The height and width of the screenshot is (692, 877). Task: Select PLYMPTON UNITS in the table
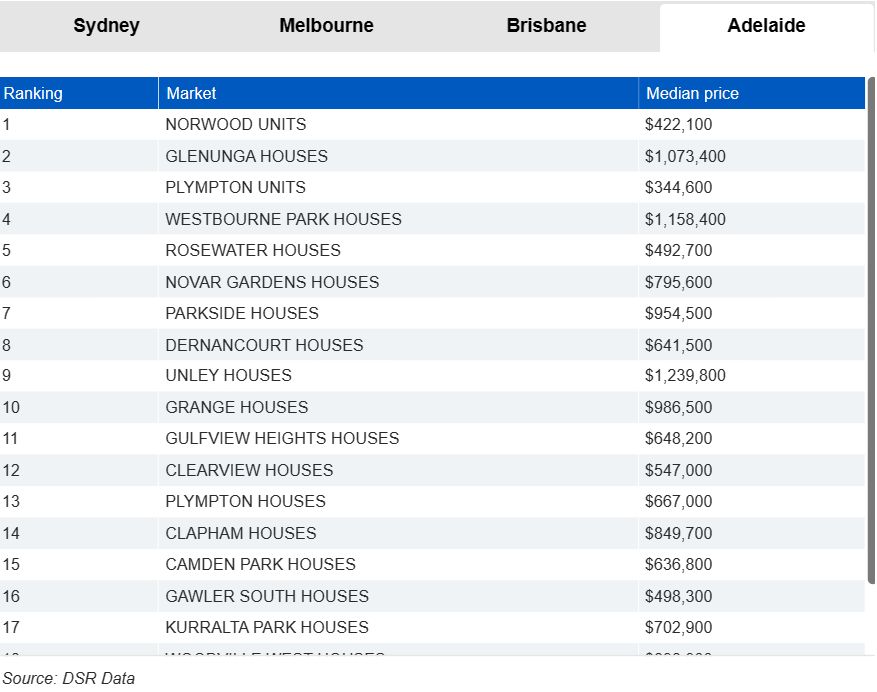pos(236,187)
